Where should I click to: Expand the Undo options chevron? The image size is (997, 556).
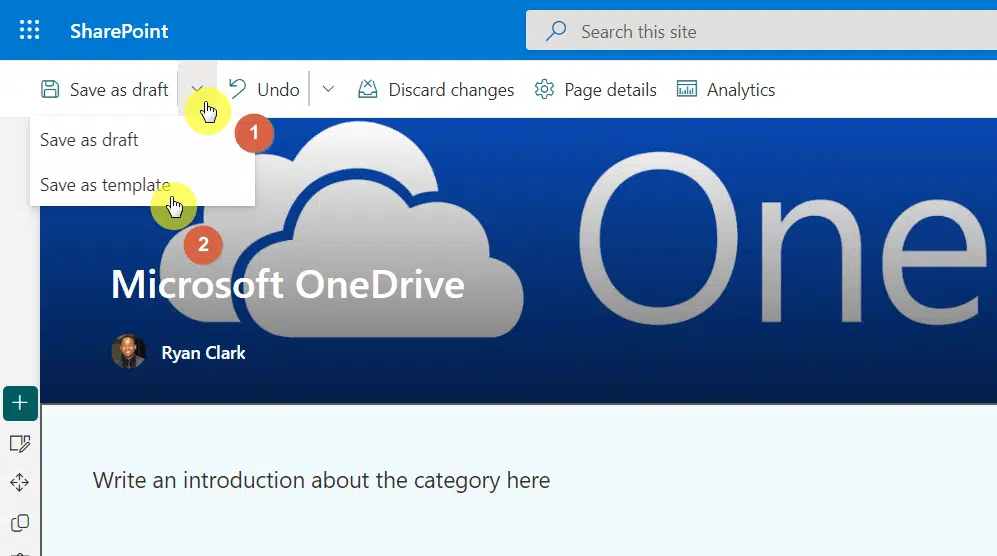click(328, 90)
